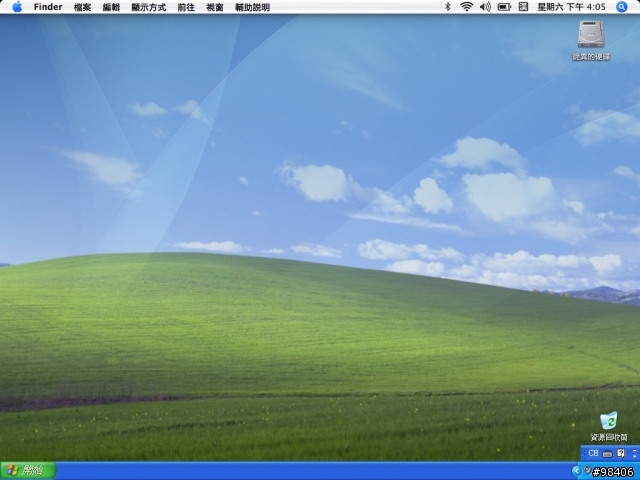Open the 前往 menu
This screenshot has height=480, width=640.
(x=186, y=7)
